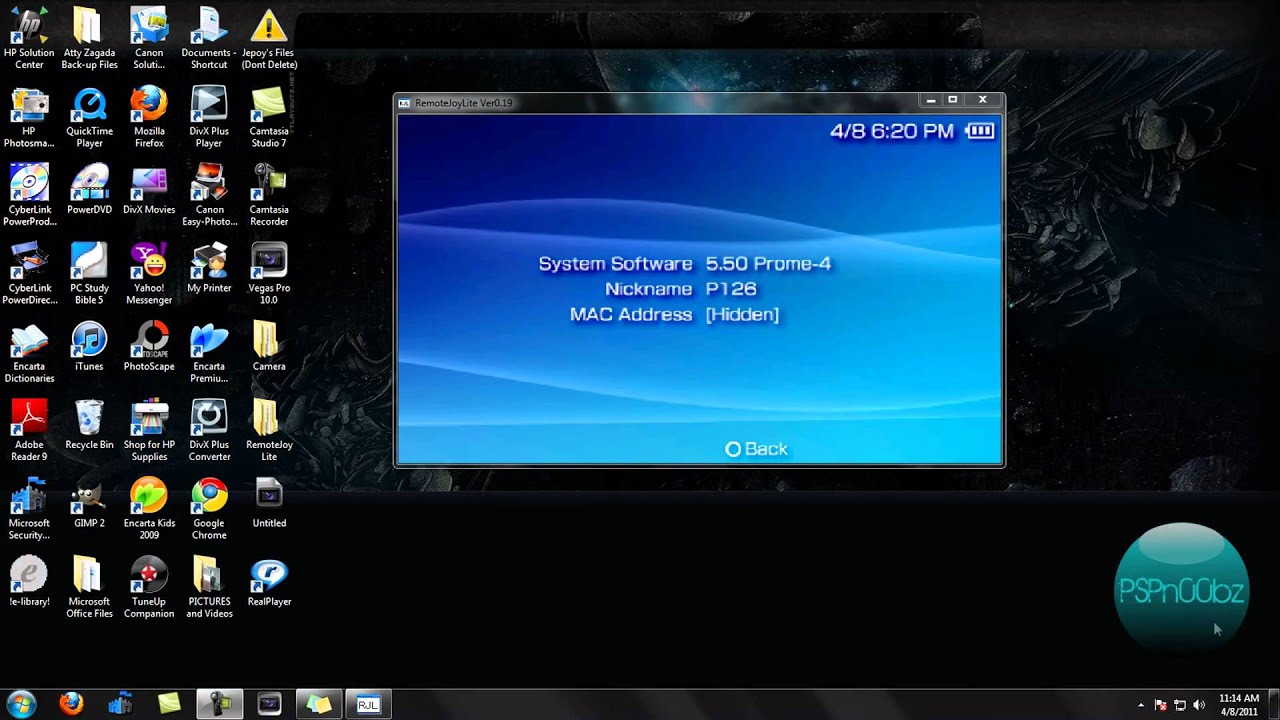Click the Back option in RemoteJoyLite
The height and width of the screenshot is (720, 1280).
click(x=756, y=449)
